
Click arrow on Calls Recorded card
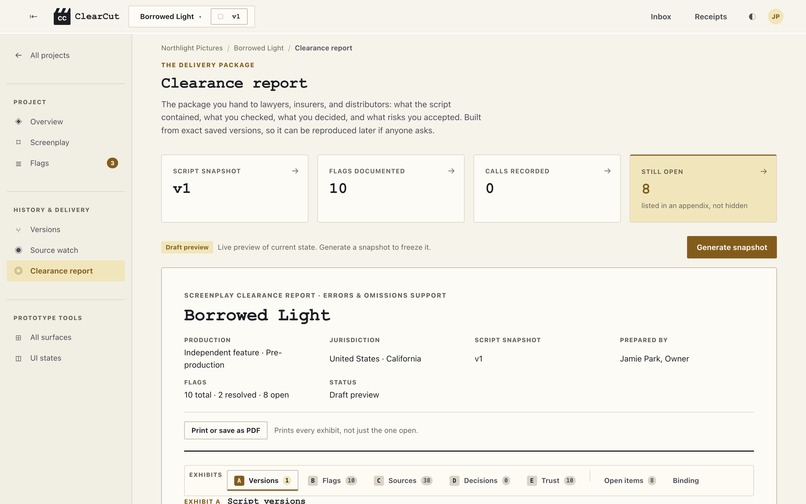click(608, 171)
